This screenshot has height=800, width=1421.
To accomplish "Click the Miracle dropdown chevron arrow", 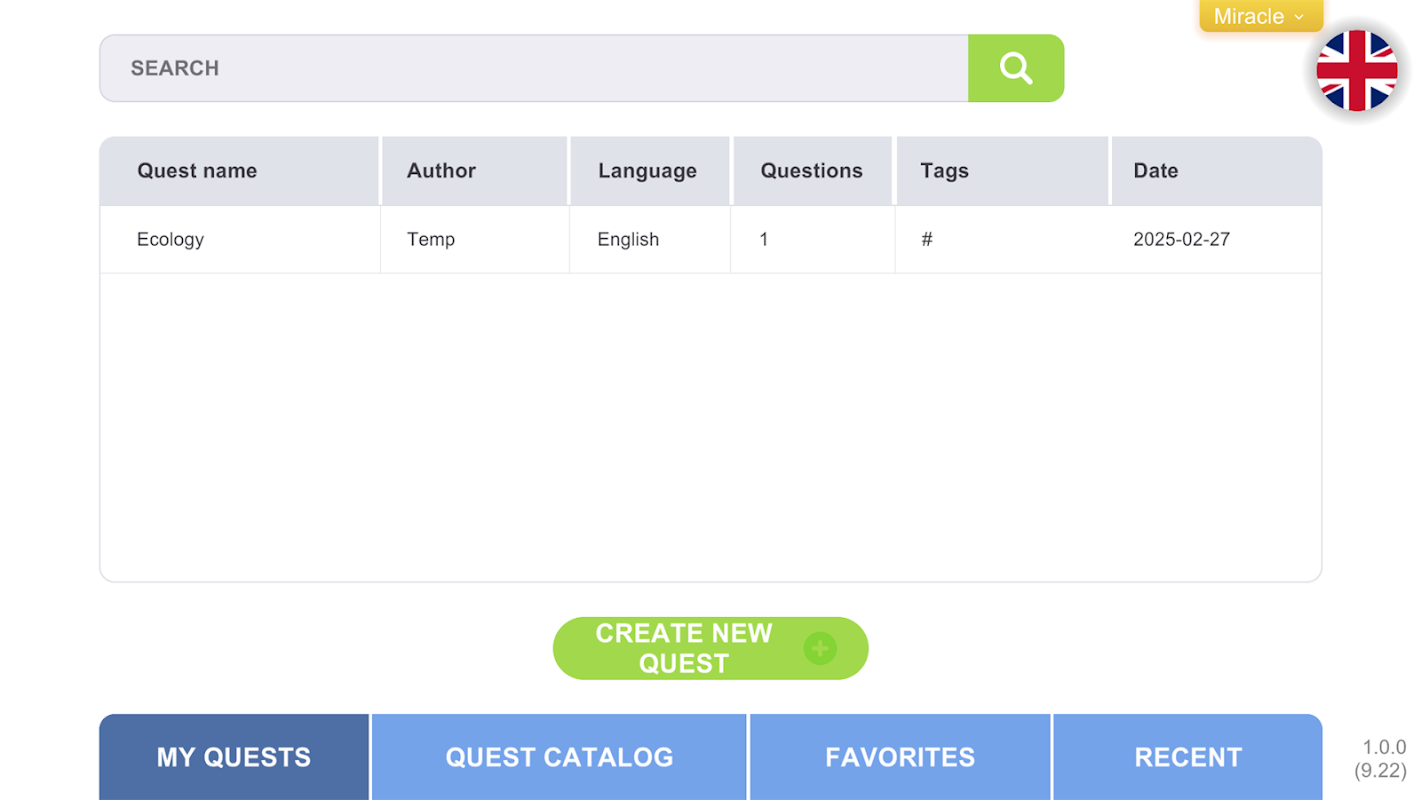I will tap(1298, 17).
